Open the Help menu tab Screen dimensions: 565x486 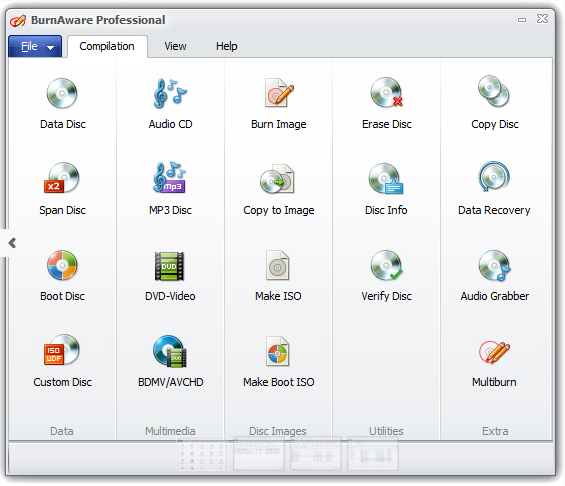coord(227,46)
